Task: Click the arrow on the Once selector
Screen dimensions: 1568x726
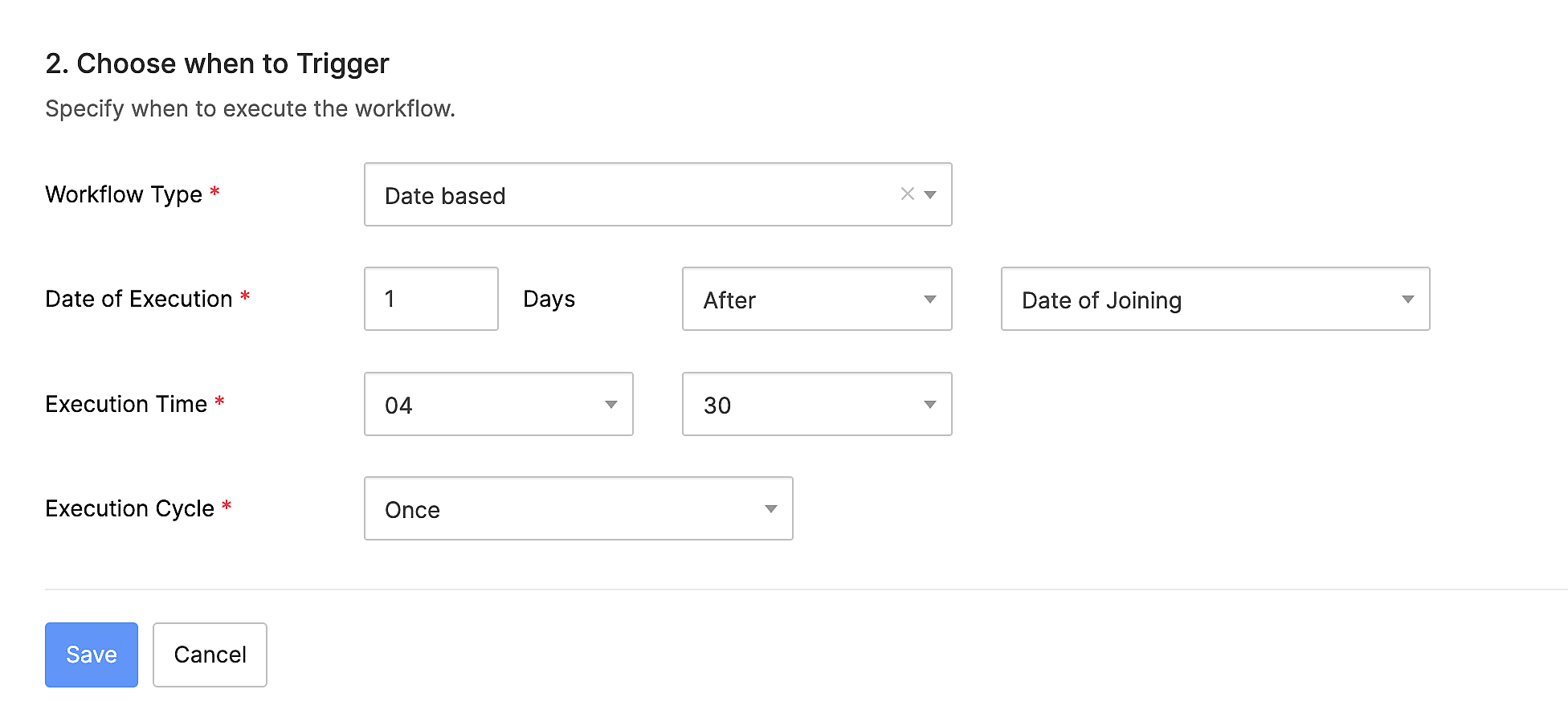Action: point(770,508)
